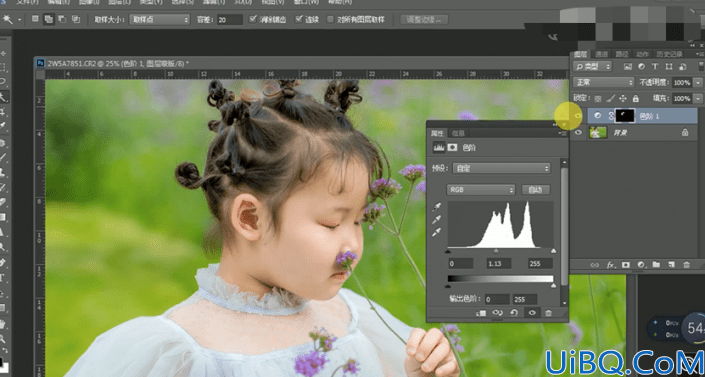Toggle lock position in Layers panel
The width and height of the screenshot is (705, 377).
(x=623, y=98)
